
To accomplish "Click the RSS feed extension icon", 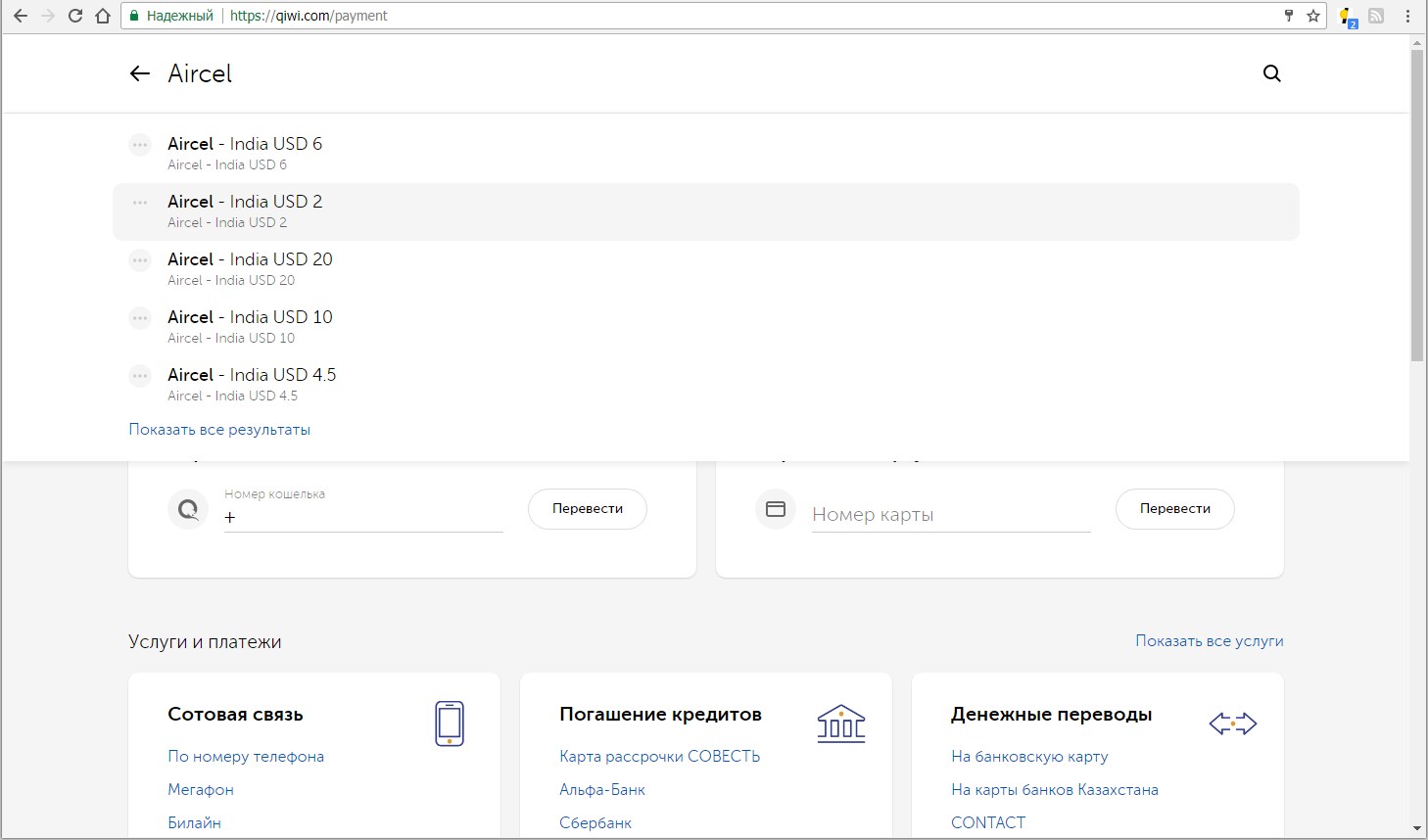I will click(x=1376, y=16).
